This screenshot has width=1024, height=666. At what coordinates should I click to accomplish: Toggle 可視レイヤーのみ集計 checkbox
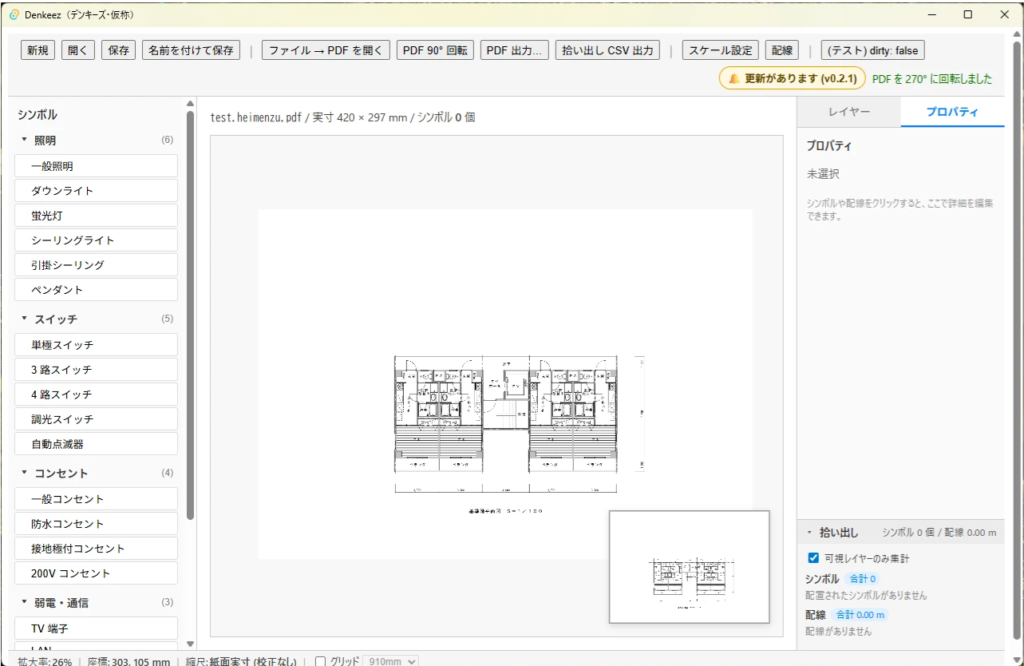(813, 558)
